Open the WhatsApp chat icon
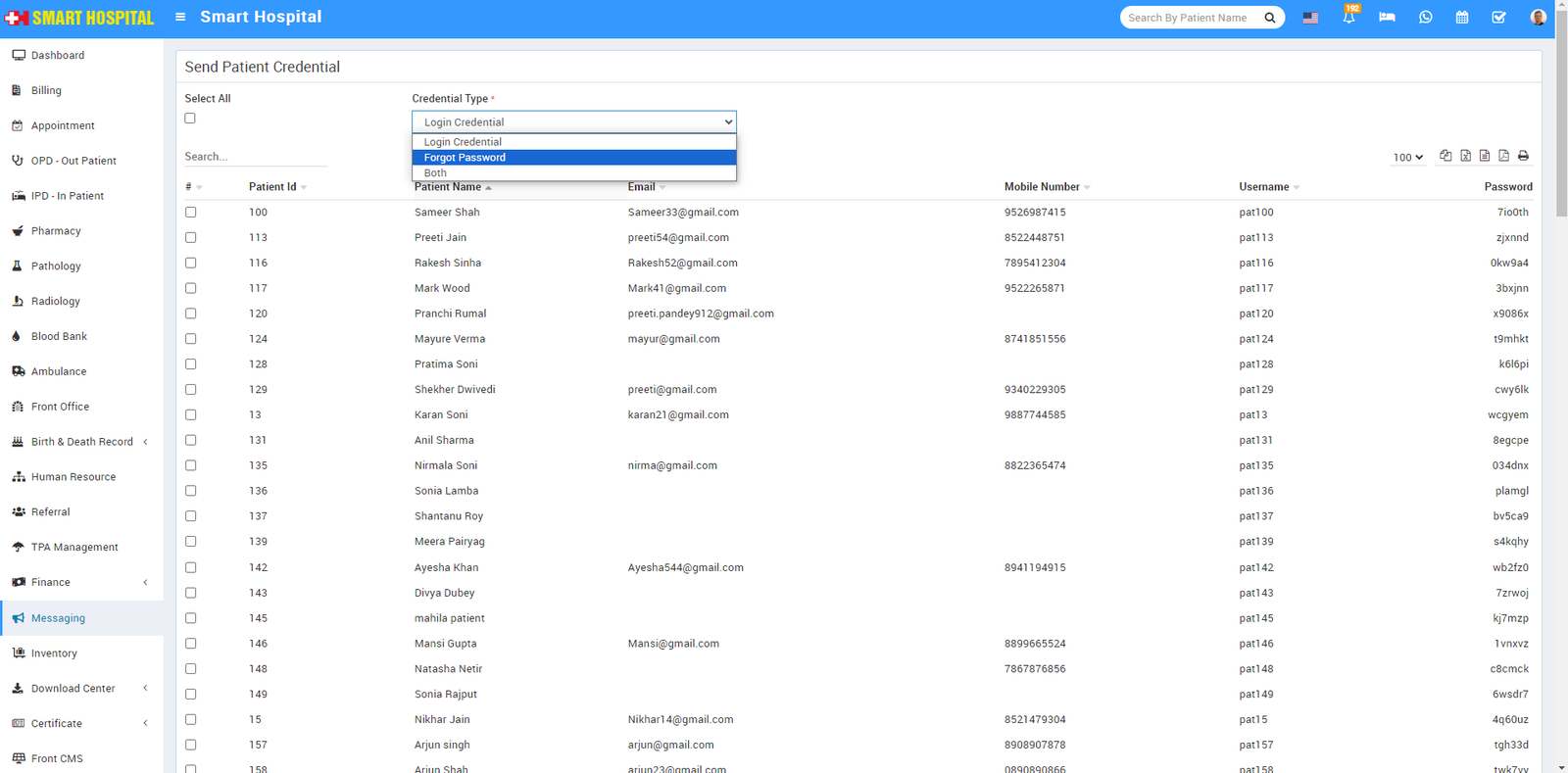Screen dimensions: 1568x773 pos(1425,18)
